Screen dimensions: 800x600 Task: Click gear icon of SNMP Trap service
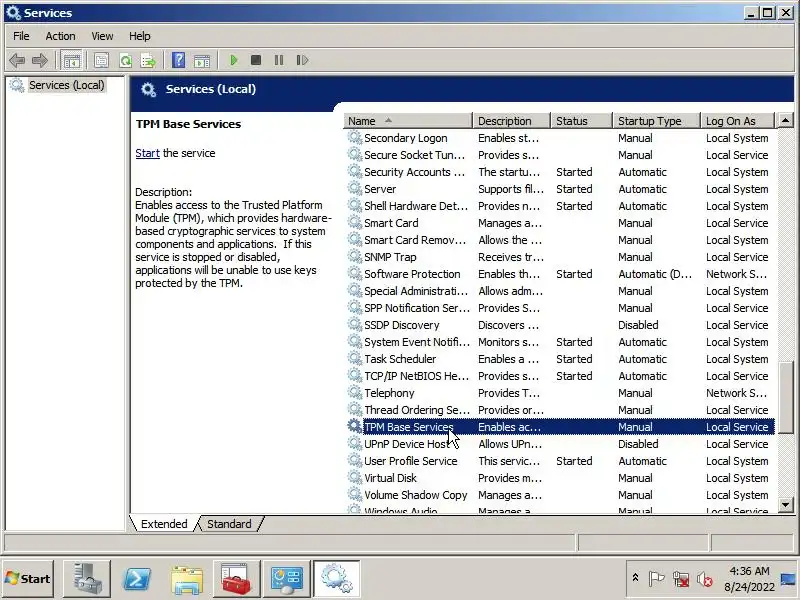click(x=355, y=257)
